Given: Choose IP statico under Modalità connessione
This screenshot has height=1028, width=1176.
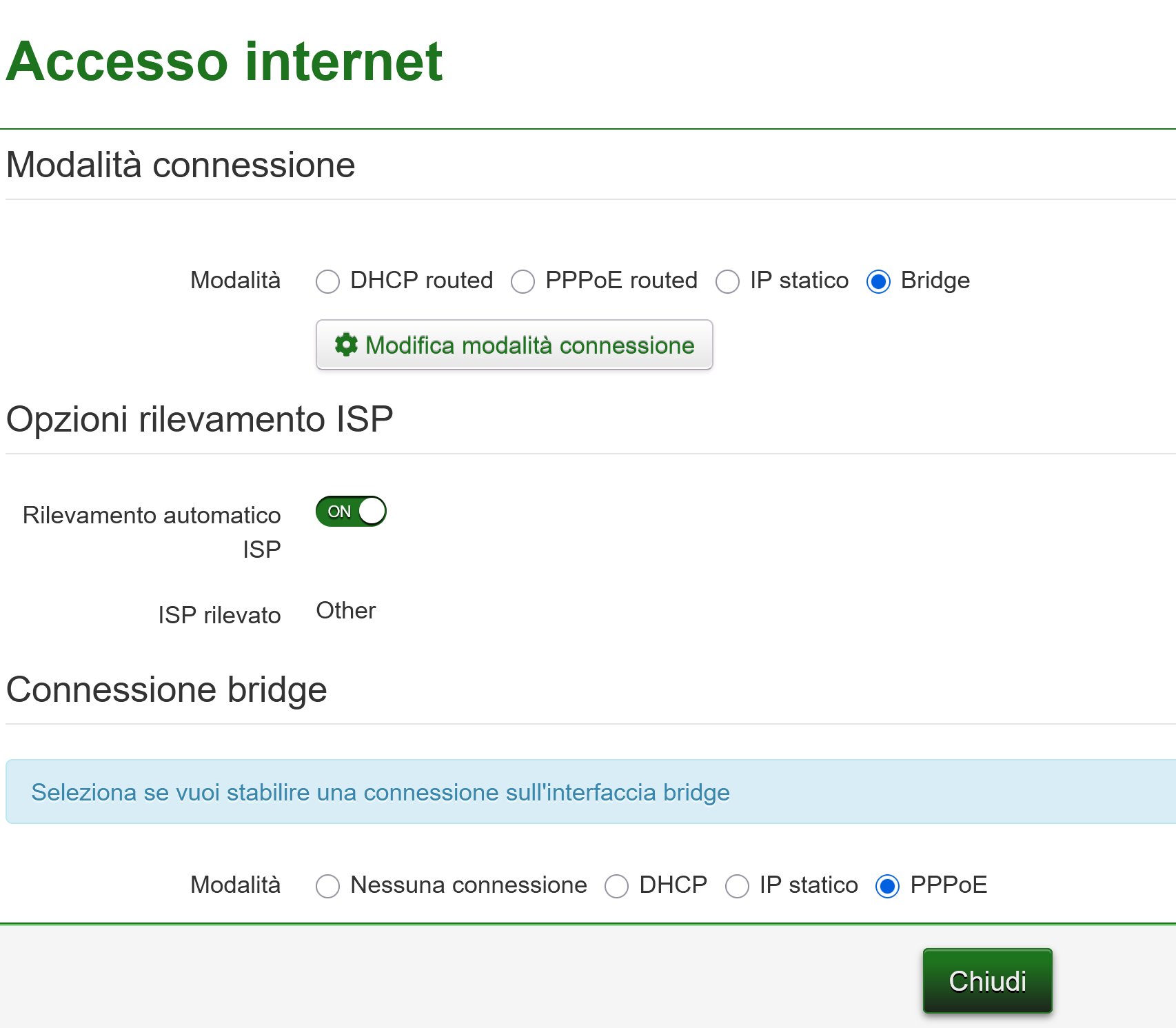Looking at the screenshot, I should [727, 281].
